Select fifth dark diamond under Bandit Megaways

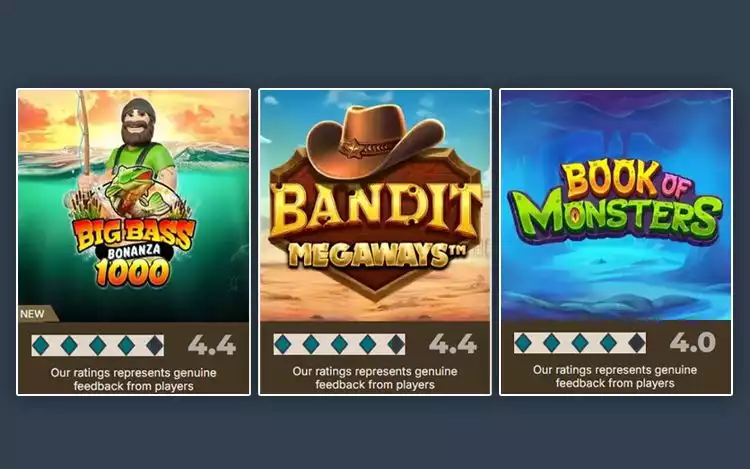397,344
